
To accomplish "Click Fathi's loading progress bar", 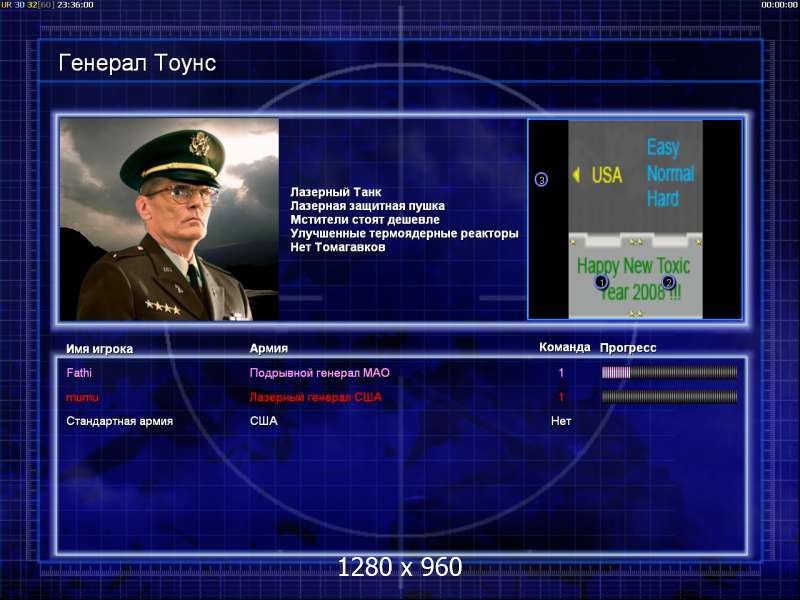I will point(669,372).
